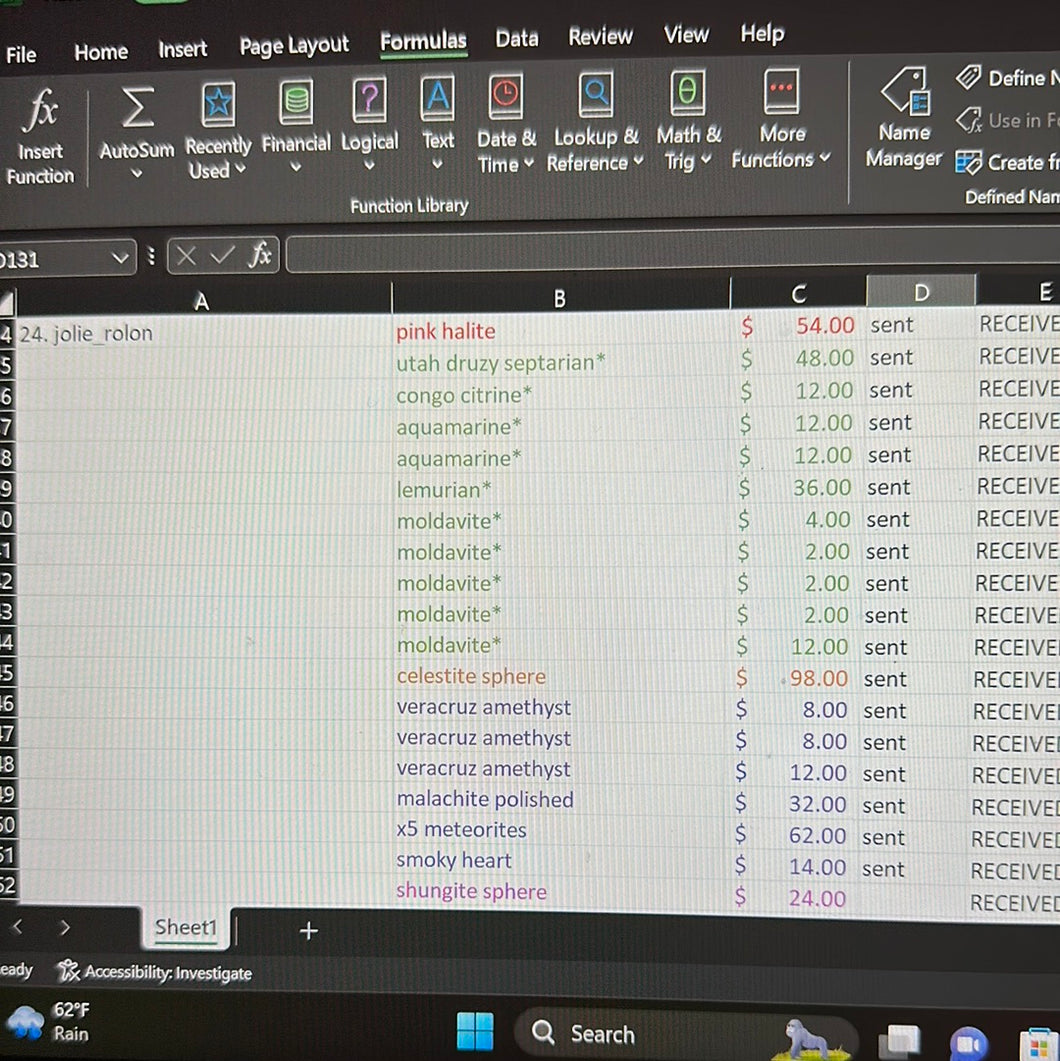
Task: Expand AutoSum dropdown arrow
Action: click(137, 173)
